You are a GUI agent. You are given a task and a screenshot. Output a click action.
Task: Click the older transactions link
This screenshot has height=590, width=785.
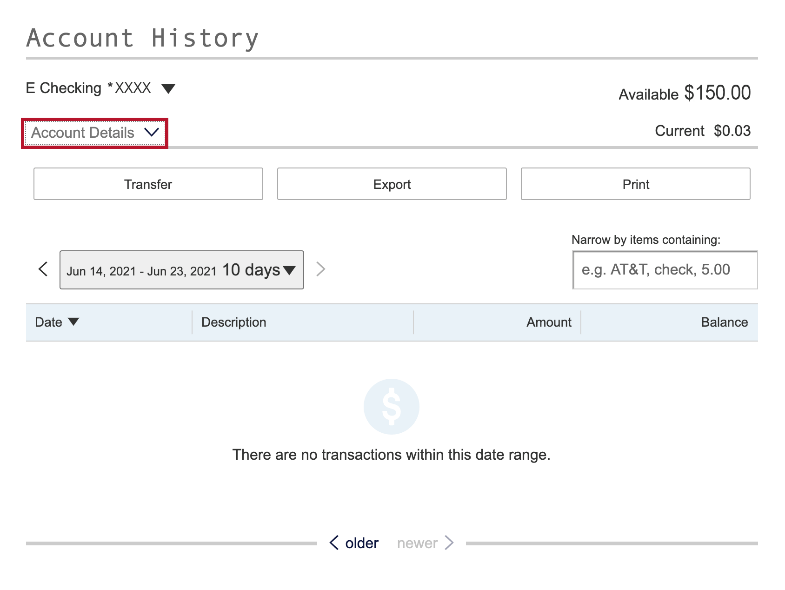354,543
